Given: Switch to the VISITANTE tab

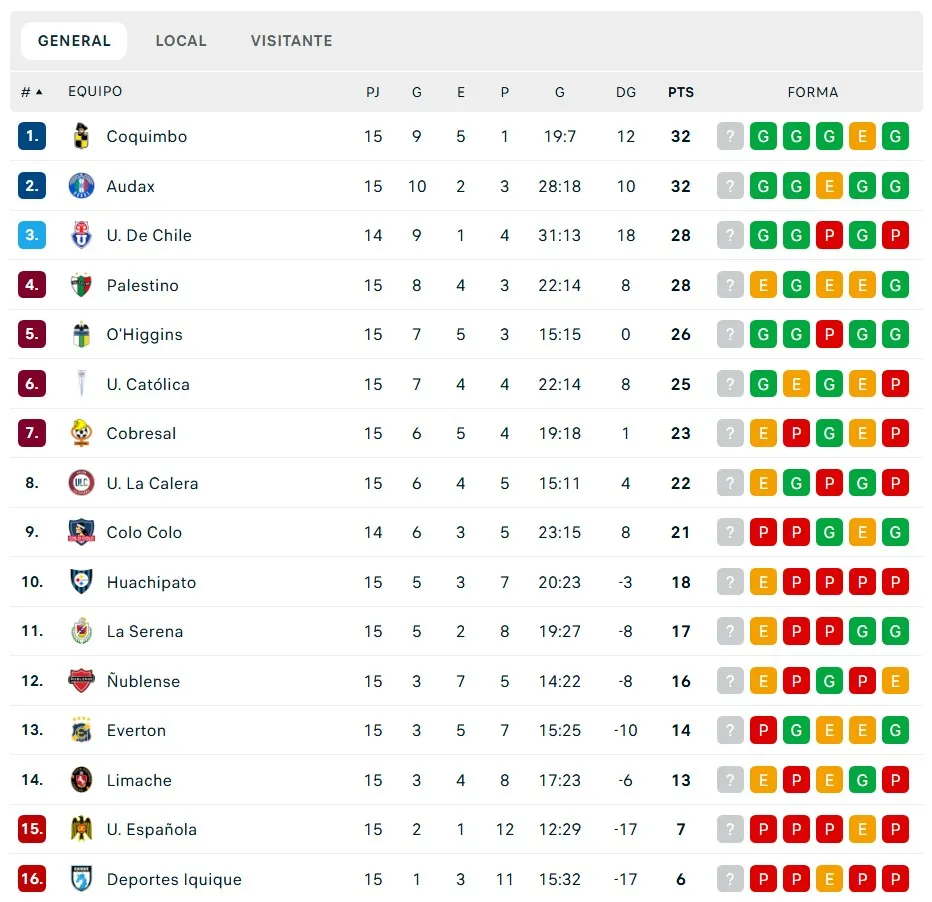Looking at the screenshot, I should [291, 41].
